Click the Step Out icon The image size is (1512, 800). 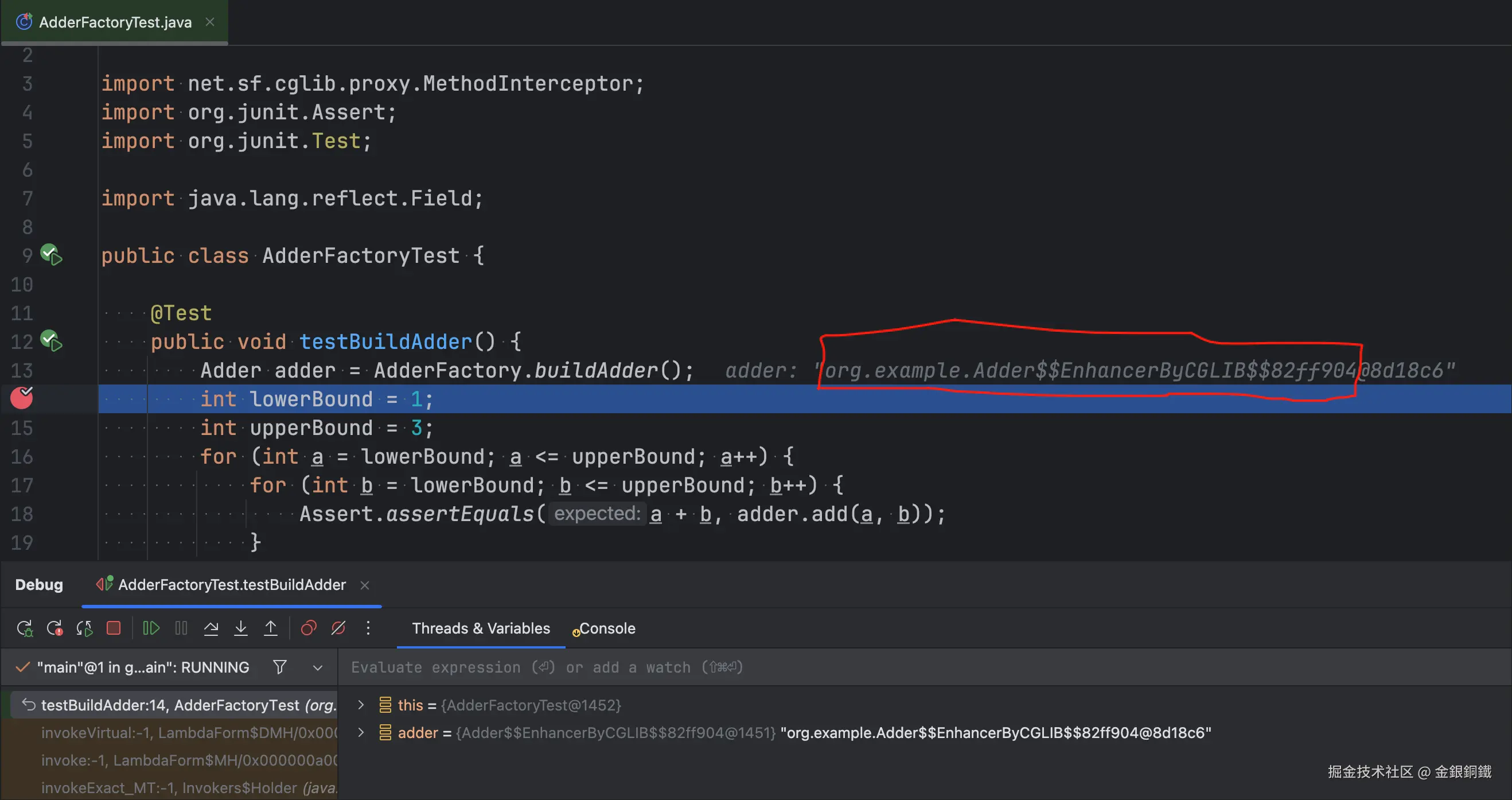coord(271,628)
